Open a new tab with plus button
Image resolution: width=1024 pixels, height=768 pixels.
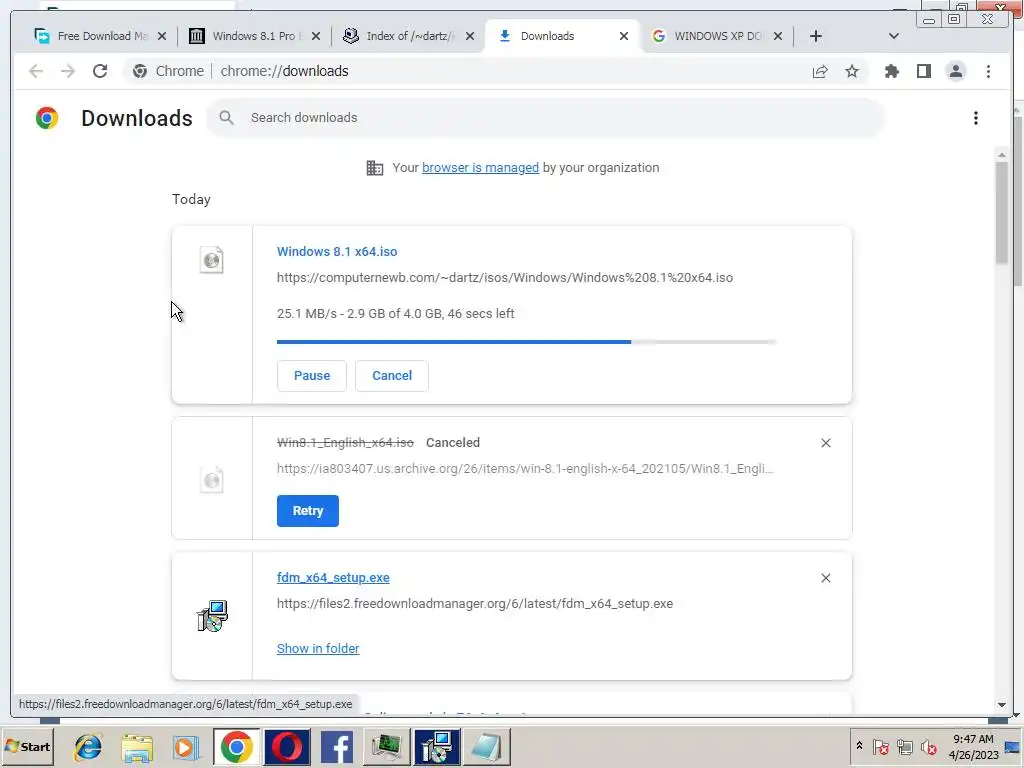pos(816,36)
